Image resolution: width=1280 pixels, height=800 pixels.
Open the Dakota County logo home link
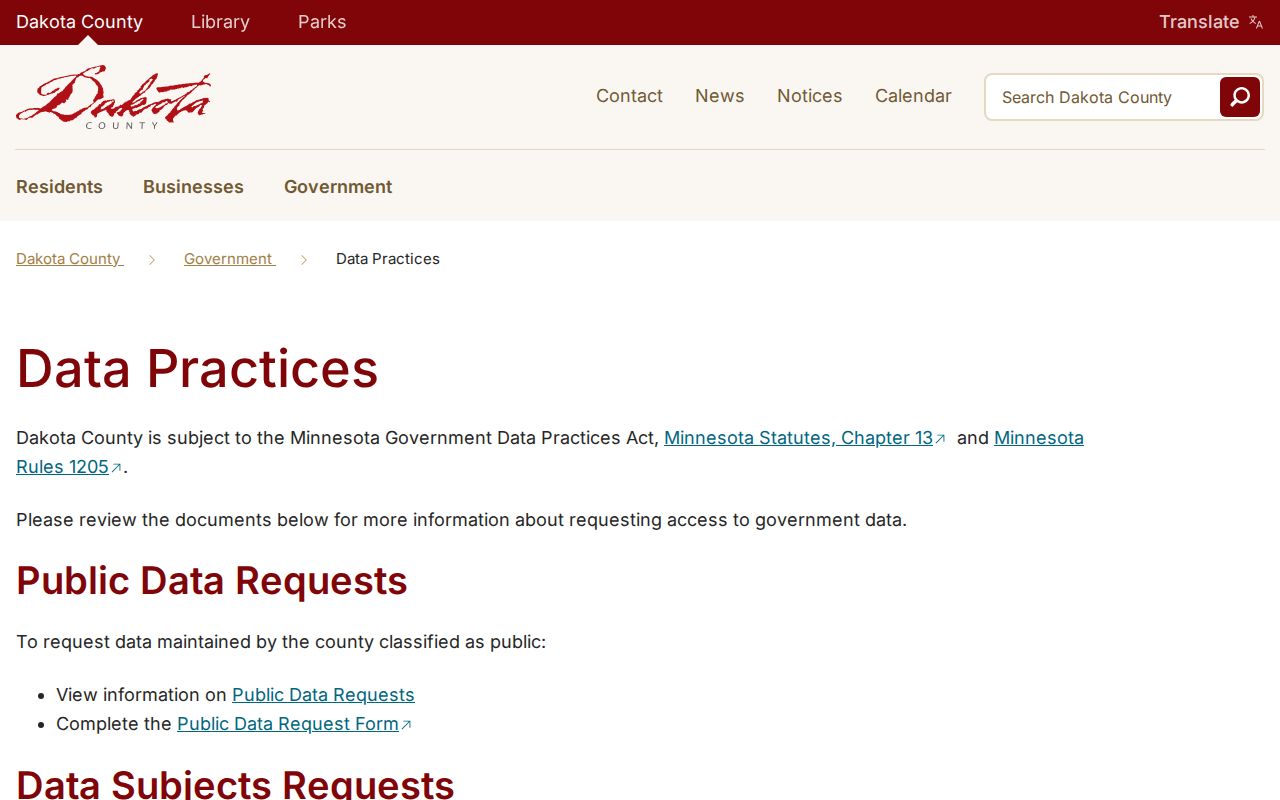coord(113,97)
